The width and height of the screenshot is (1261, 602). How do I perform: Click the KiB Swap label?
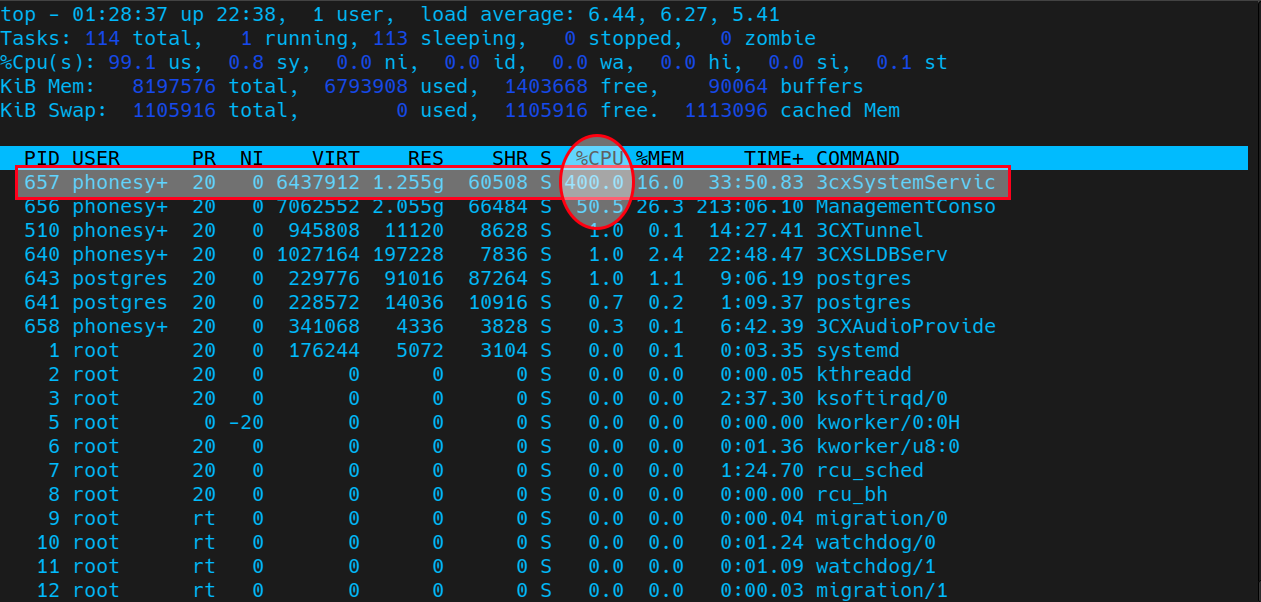pyautogui.click(x=53, y=111)
